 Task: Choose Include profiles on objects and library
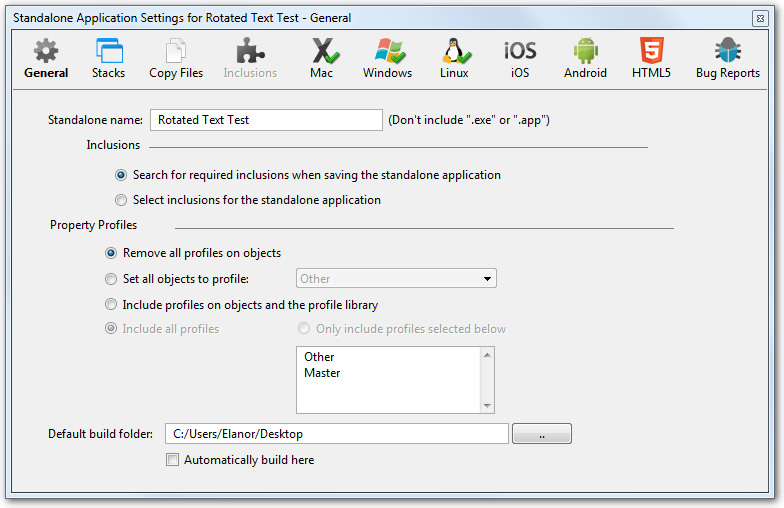click(112, 305)
